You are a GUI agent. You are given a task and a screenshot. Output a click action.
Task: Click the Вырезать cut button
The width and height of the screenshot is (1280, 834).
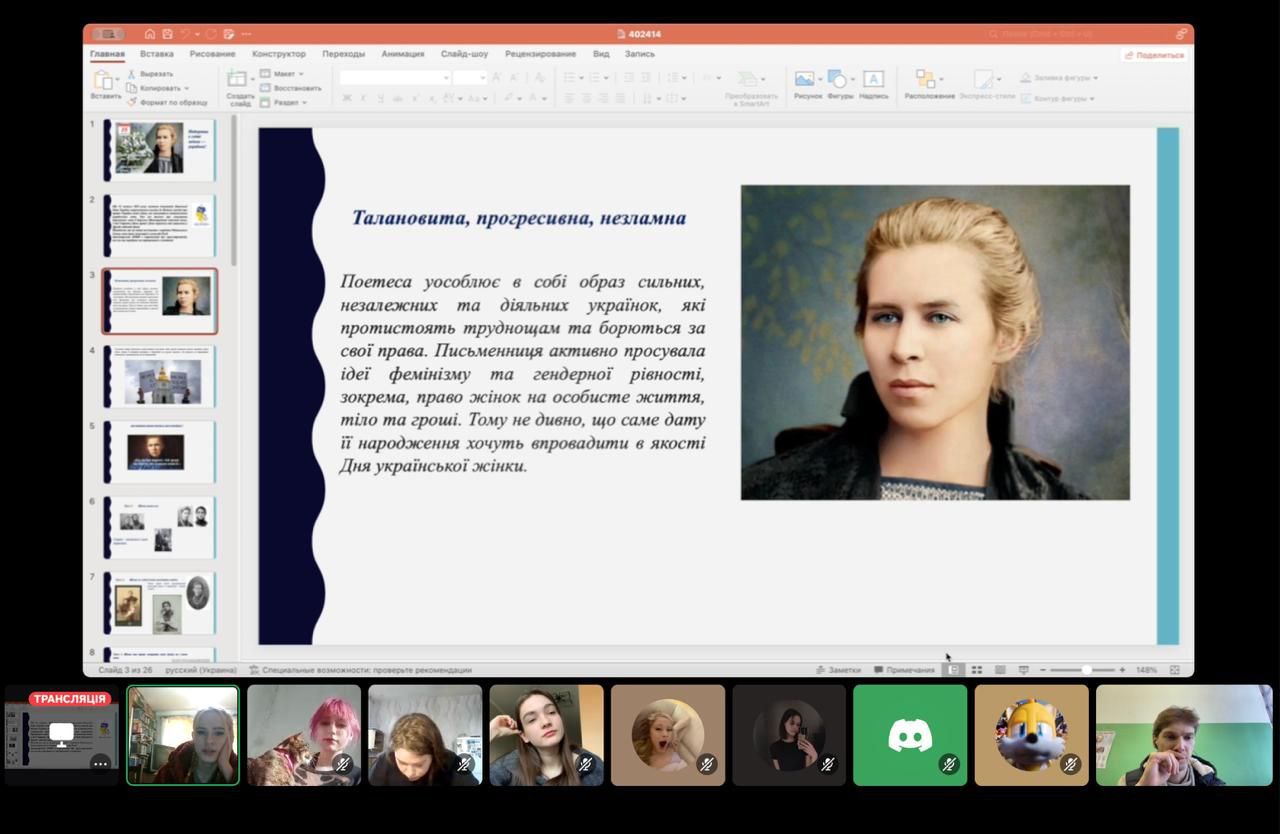coord(156,74)
